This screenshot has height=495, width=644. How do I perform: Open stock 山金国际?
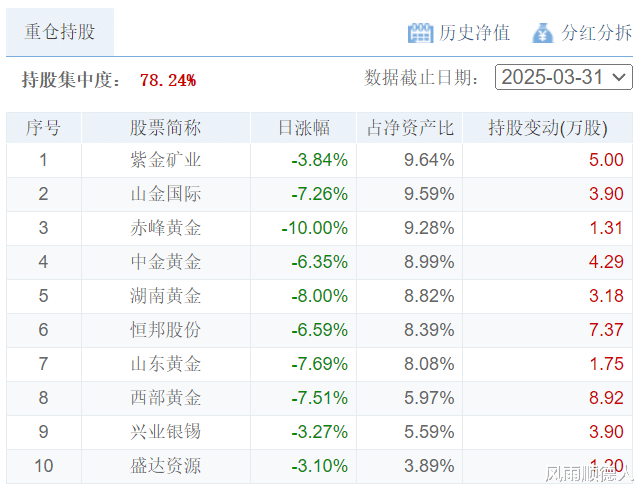[x=166, y=194]
